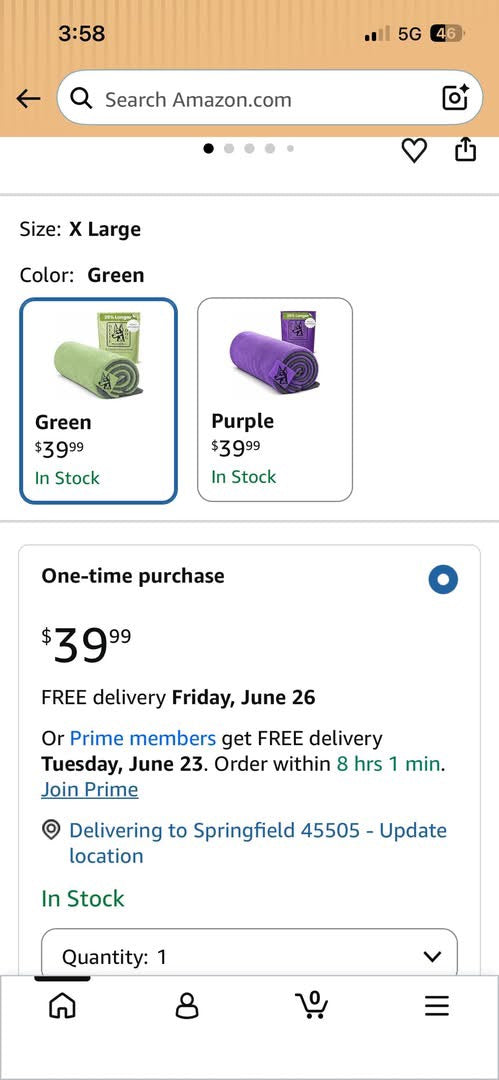Open the hamburger menu icon
This screenshot has height=1080, width=499.
click(x=436, y=1006)
